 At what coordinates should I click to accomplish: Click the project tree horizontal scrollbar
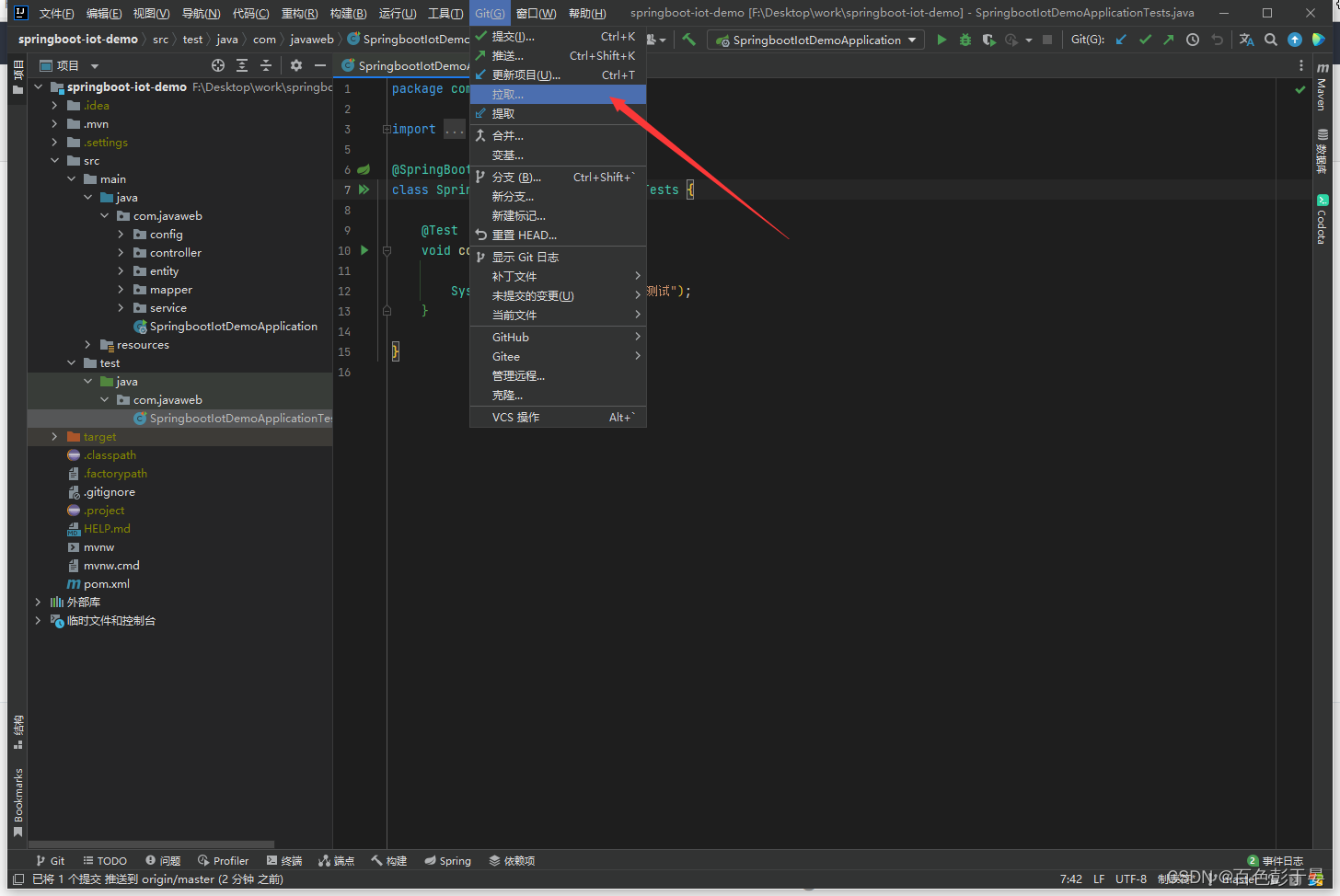[152, 844]
